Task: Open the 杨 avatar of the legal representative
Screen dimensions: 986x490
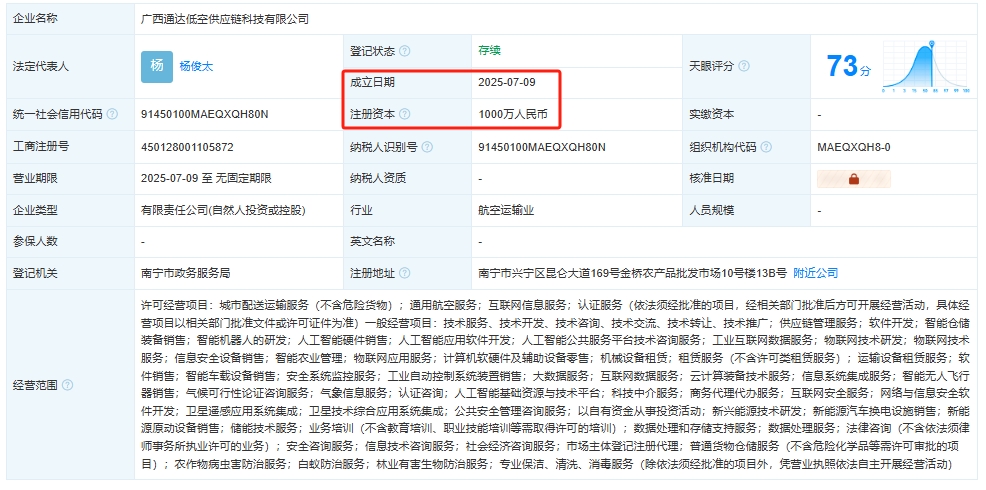Action: (x=157, y=67)
